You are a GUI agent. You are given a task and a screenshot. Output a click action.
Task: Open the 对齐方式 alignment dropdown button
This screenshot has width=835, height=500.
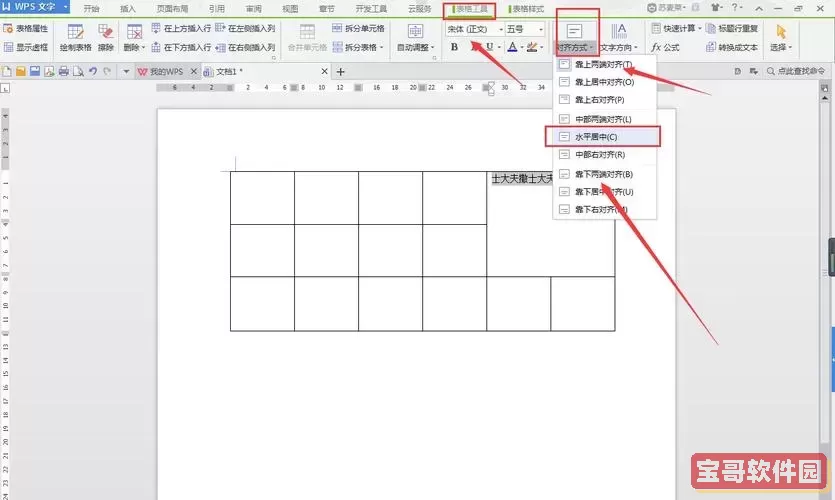[574, 38]
